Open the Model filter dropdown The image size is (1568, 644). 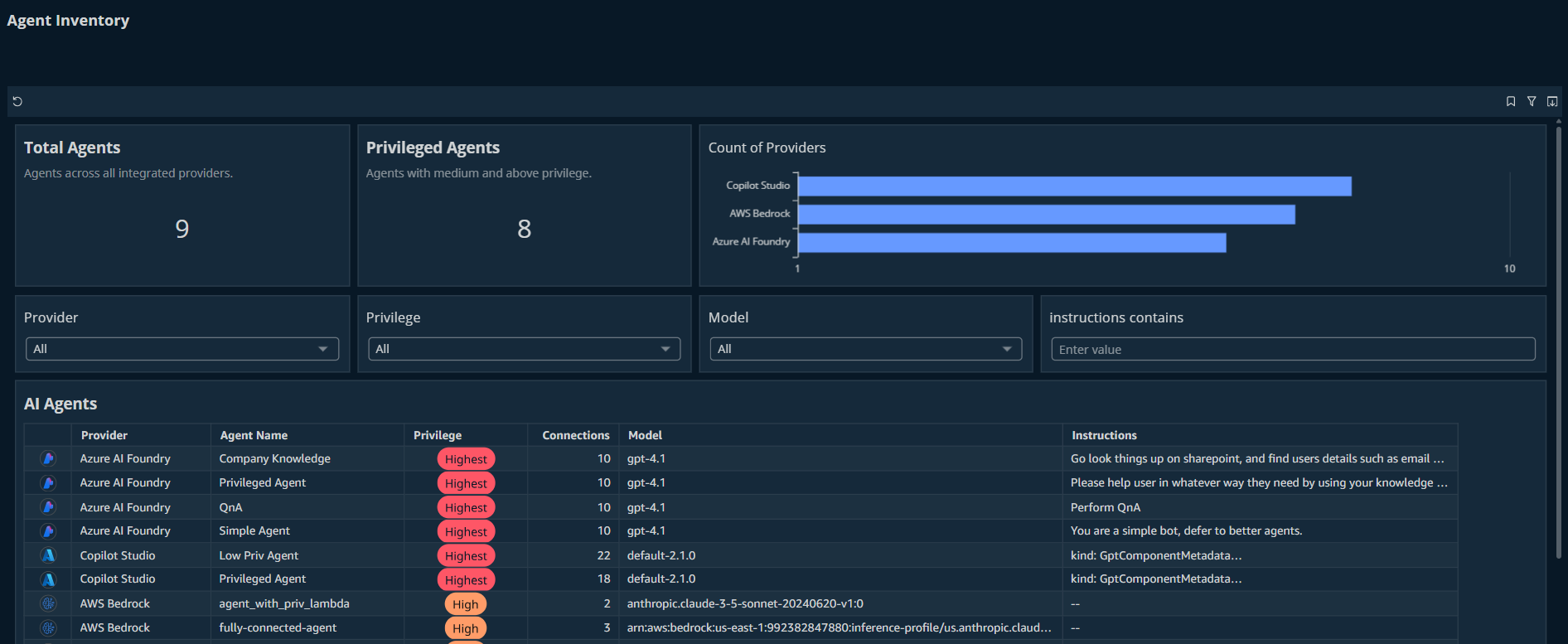[865, 349]
